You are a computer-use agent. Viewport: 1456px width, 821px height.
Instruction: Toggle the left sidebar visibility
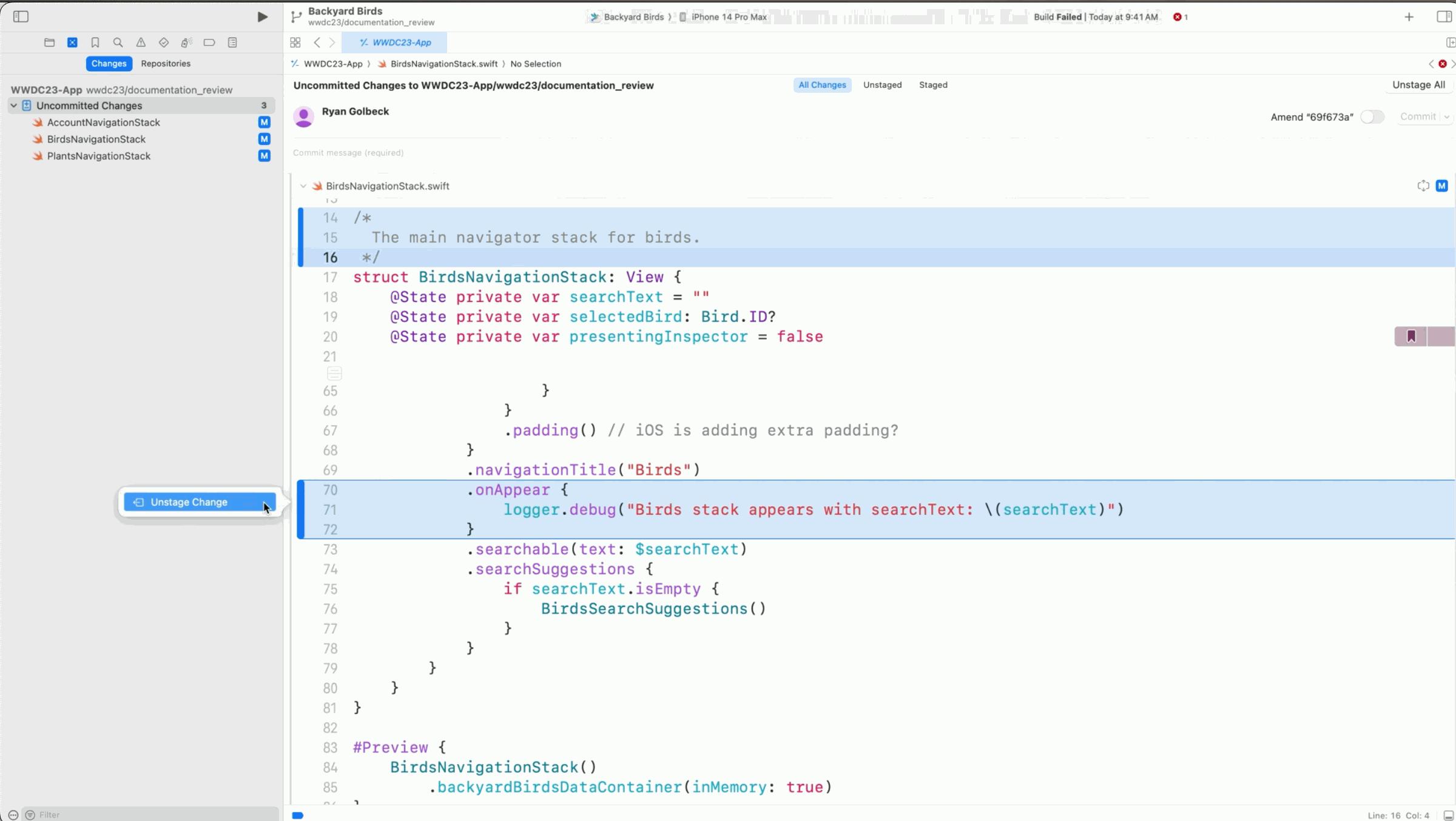pyautogui.click(x=21, y=16)
